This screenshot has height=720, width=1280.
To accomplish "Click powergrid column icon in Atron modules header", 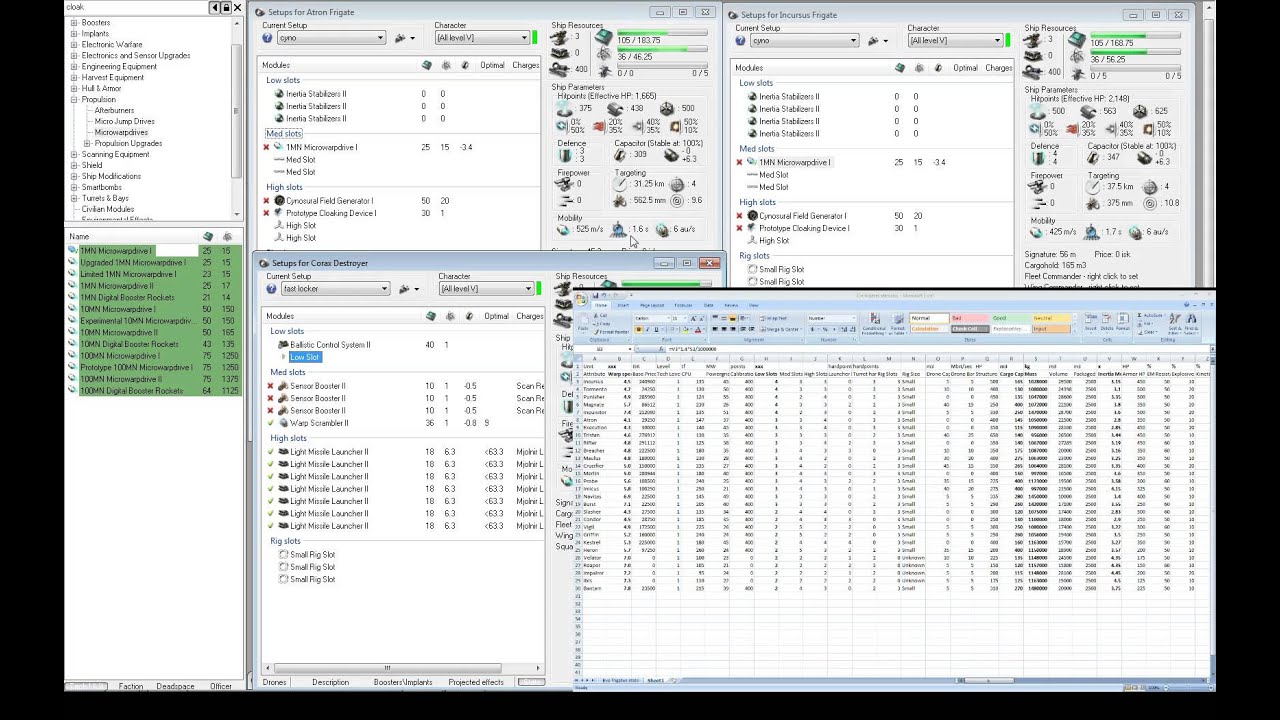I will click(446, 65).
